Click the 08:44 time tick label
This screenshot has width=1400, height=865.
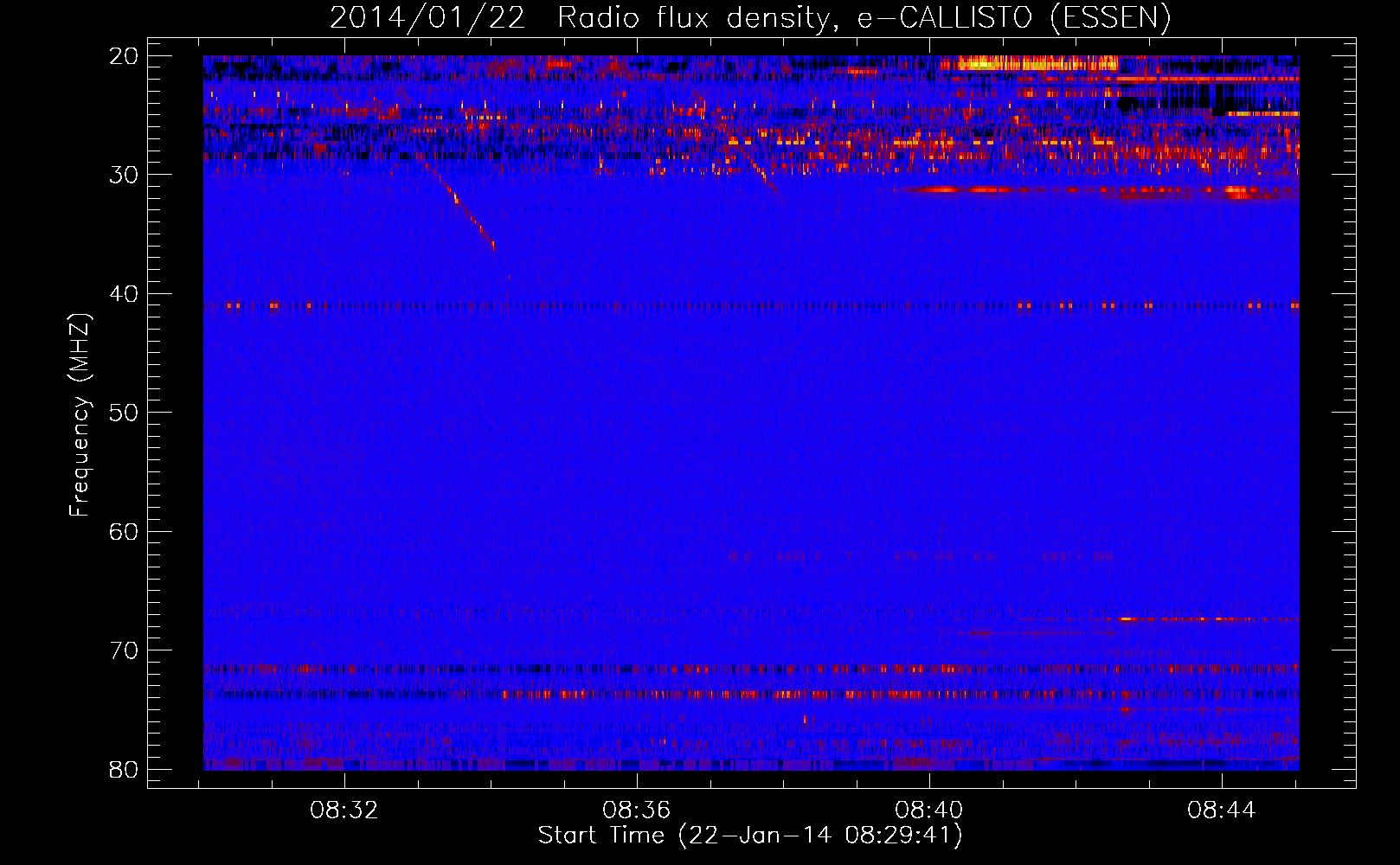(1222, 811)
